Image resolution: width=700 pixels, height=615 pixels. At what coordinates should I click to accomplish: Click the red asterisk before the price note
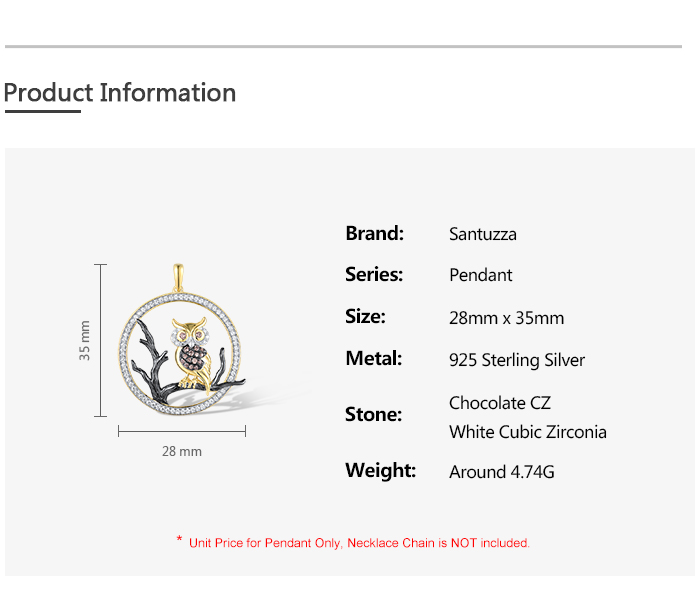point(179,540)
